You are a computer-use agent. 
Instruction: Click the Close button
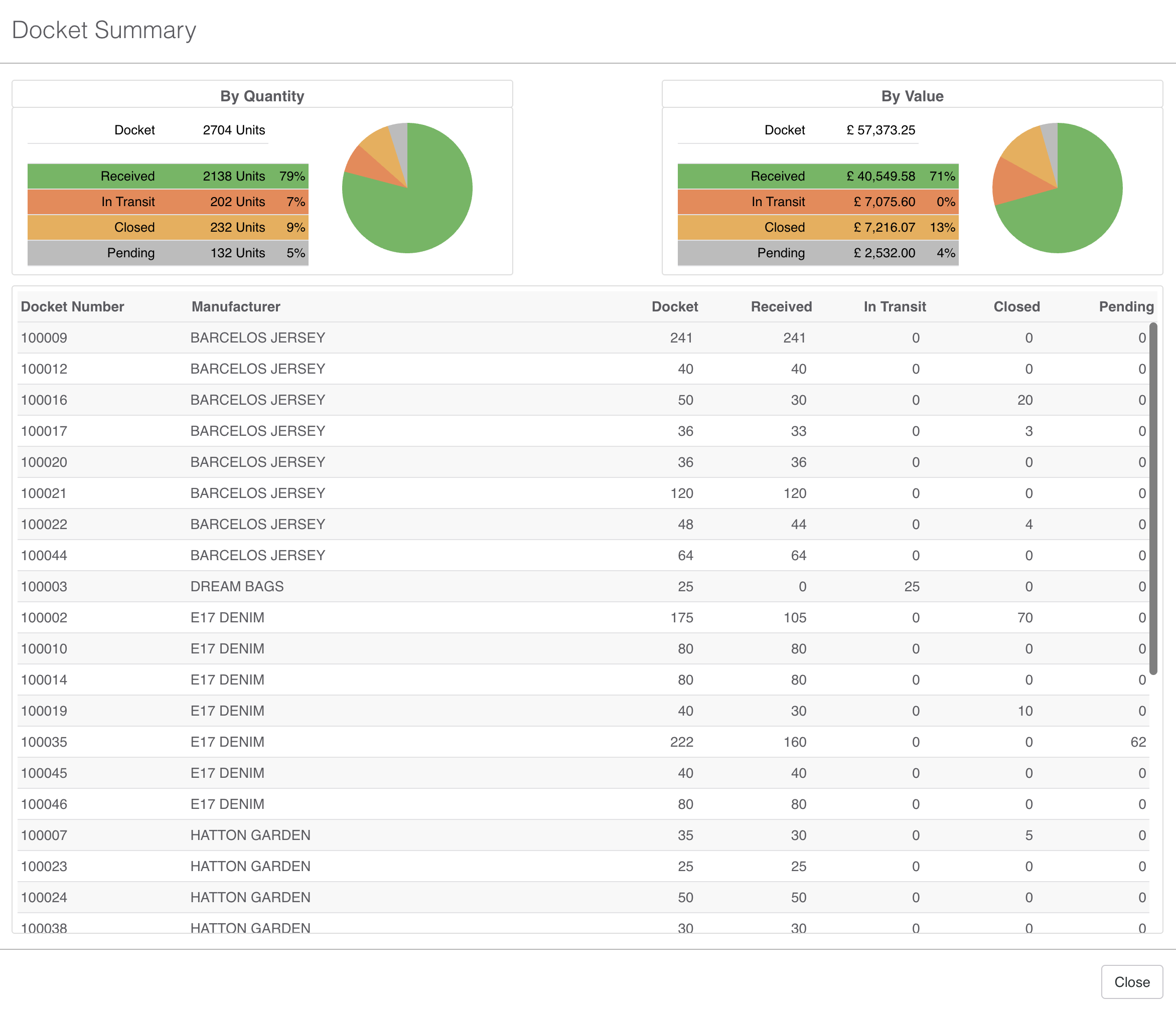pos(1131,982)
